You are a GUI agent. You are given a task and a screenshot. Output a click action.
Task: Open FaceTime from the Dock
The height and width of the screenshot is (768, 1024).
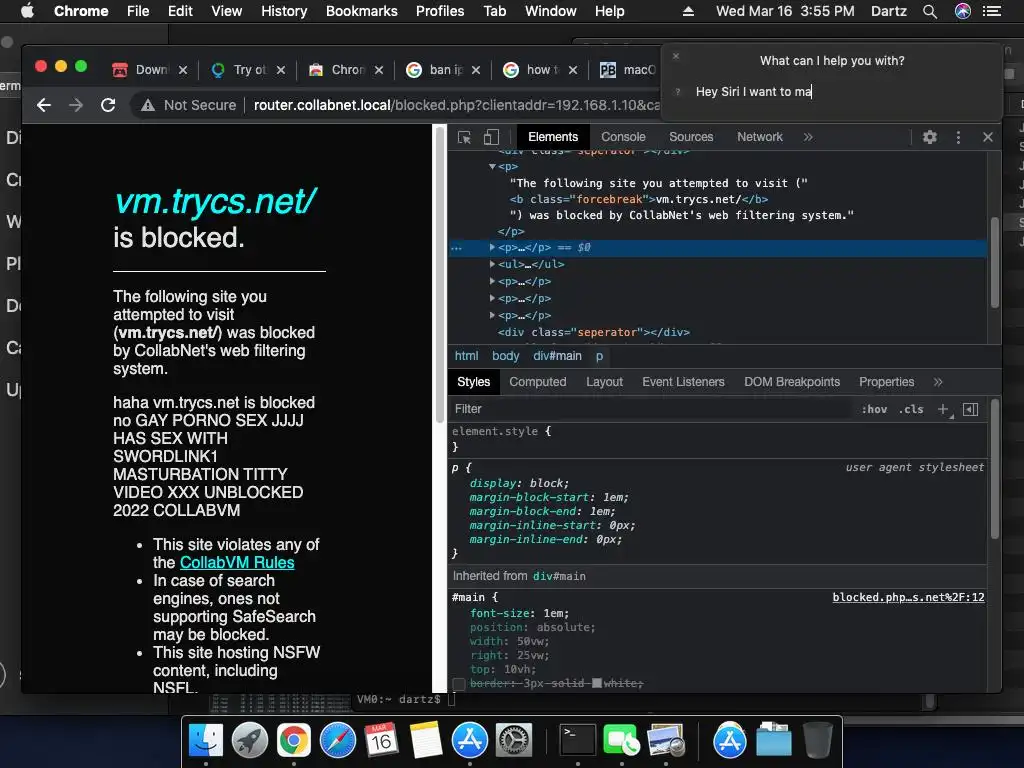click(x=622, y=741)
